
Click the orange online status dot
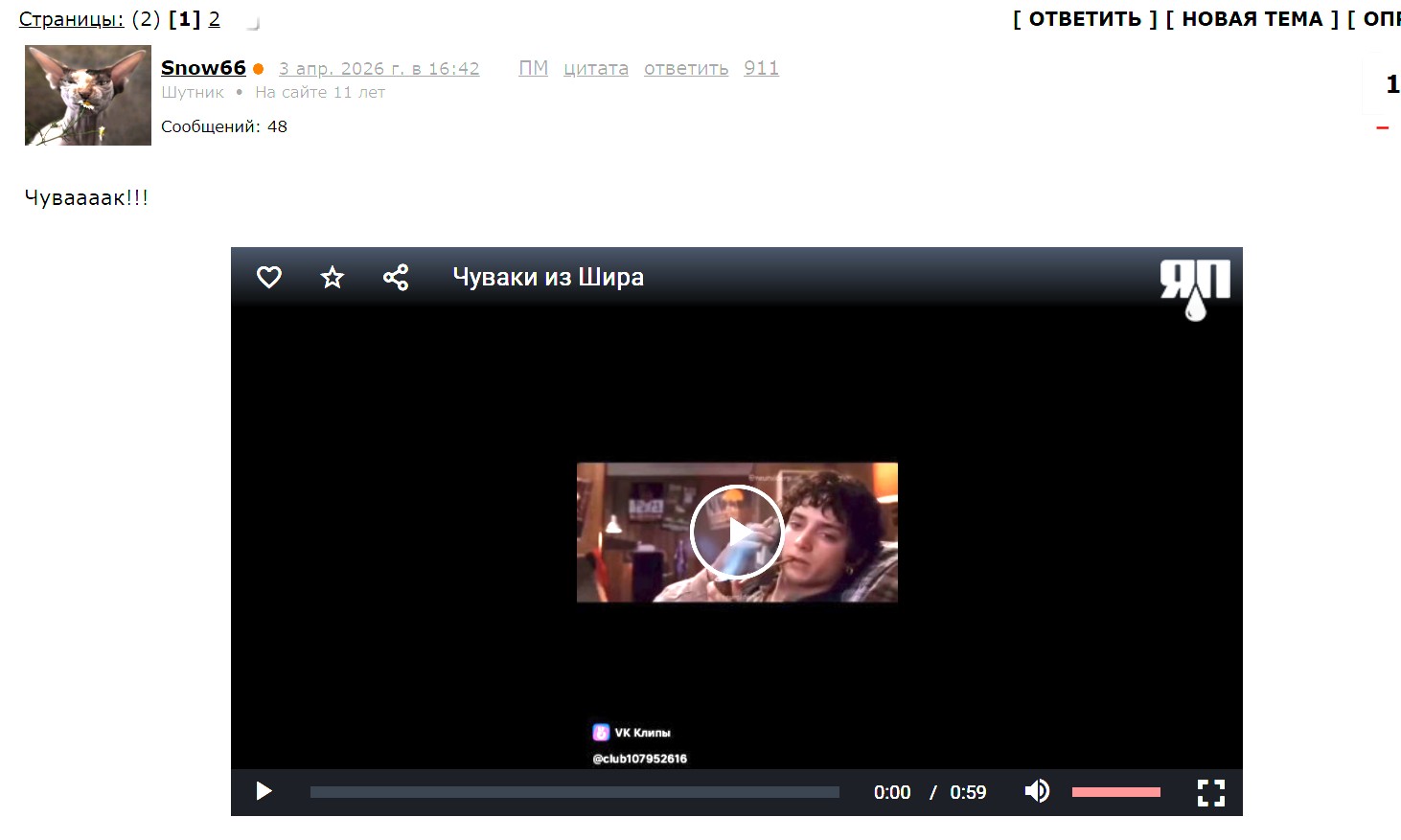click(259, 69)
